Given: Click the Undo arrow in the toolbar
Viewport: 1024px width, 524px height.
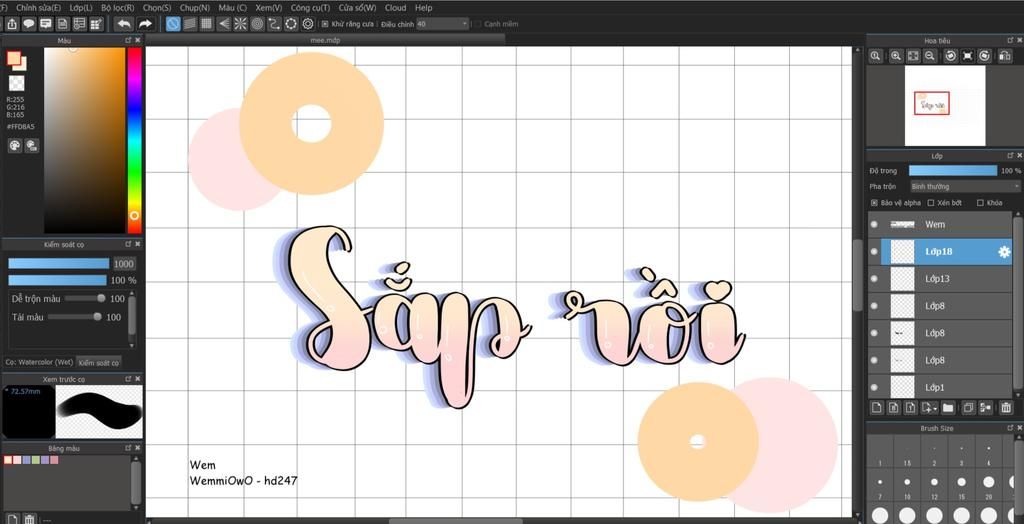Looking at the screenshot, I should (x=124, y=23).
